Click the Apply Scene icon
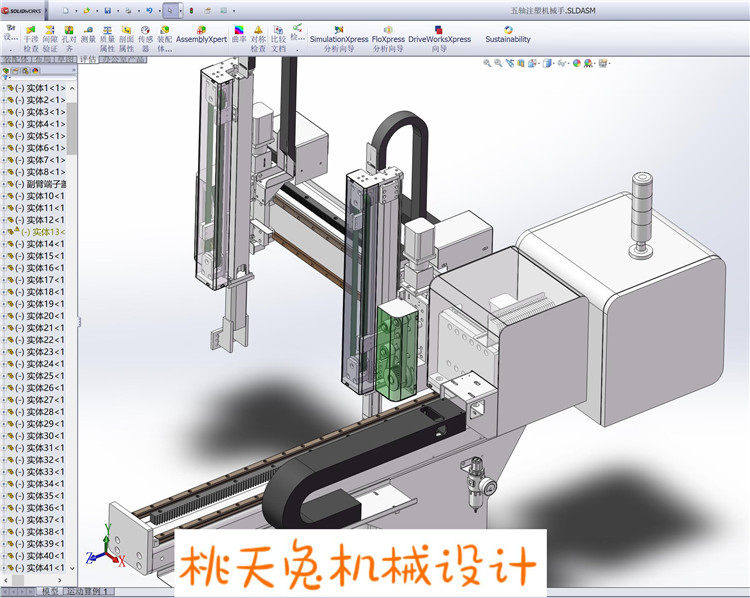This screenshot has width=750, height=598. [x=588, y=63]
